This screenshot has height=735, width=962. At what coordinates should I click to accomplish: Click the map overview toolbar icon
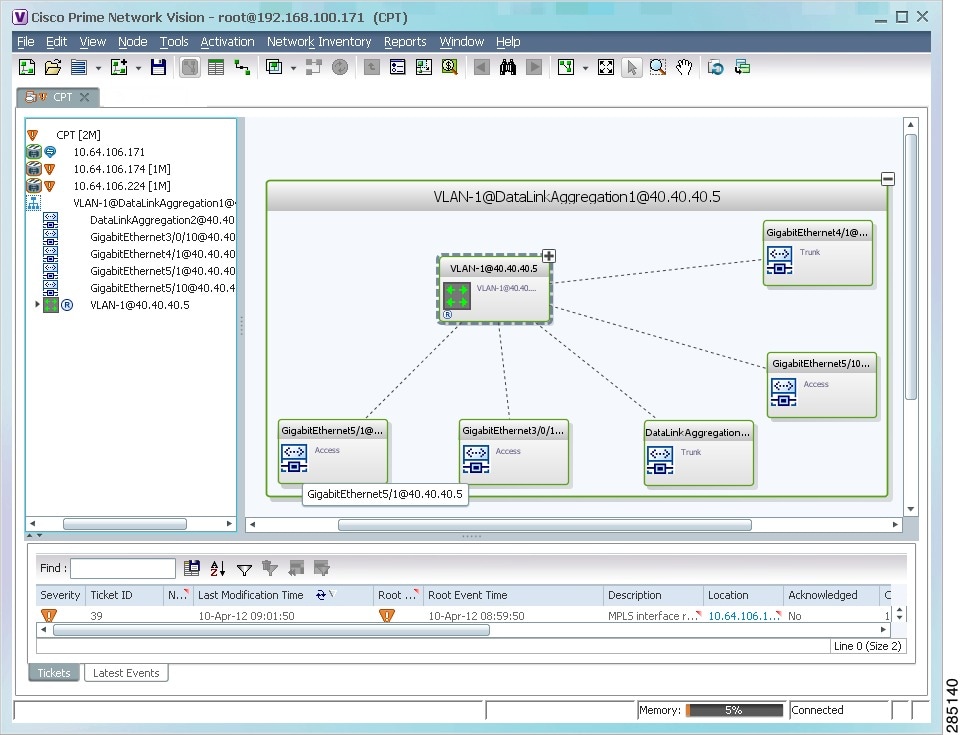423,67
